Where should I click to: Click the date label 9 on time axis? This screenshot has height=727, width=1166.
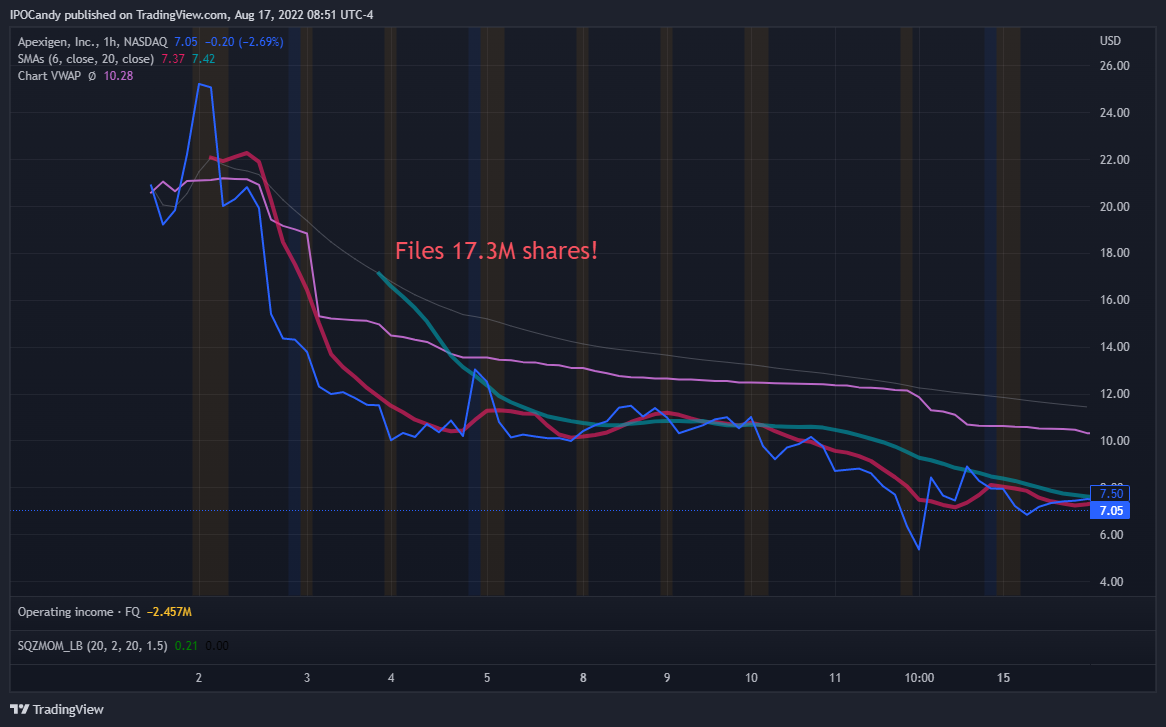pos(667,678)
